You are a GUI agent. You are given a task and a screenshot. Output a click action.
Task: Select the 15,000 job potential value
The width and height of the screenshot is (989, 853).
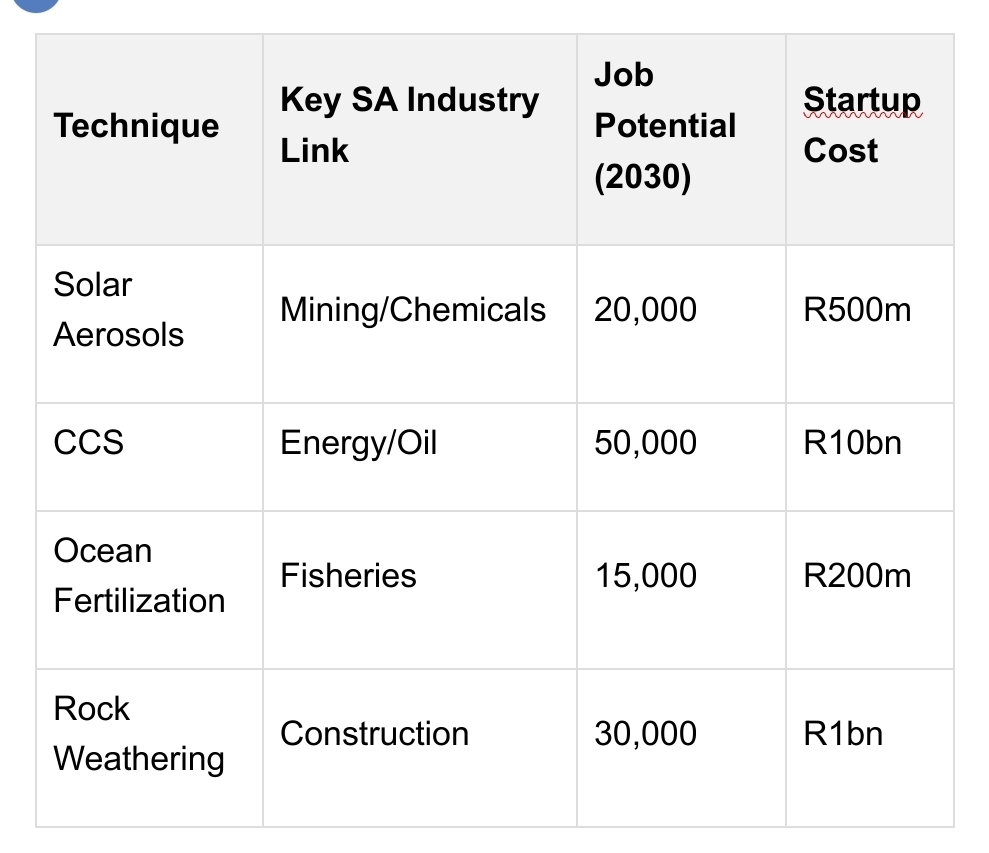(x=645, y=576)
